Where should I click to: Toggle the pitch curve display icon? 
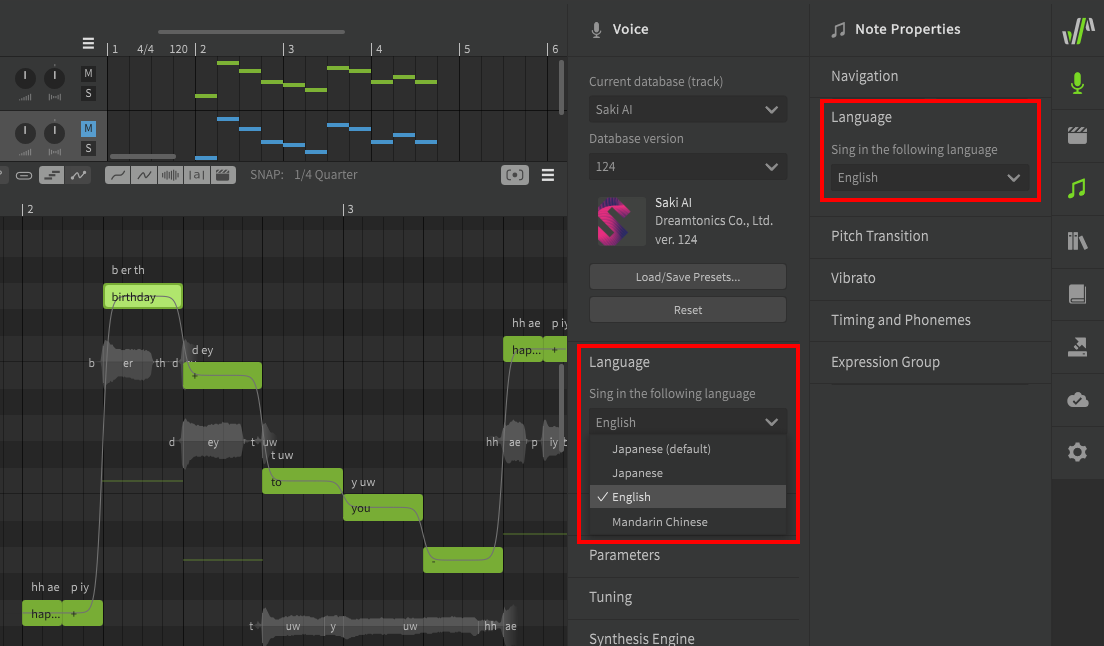tap(118, 175)
